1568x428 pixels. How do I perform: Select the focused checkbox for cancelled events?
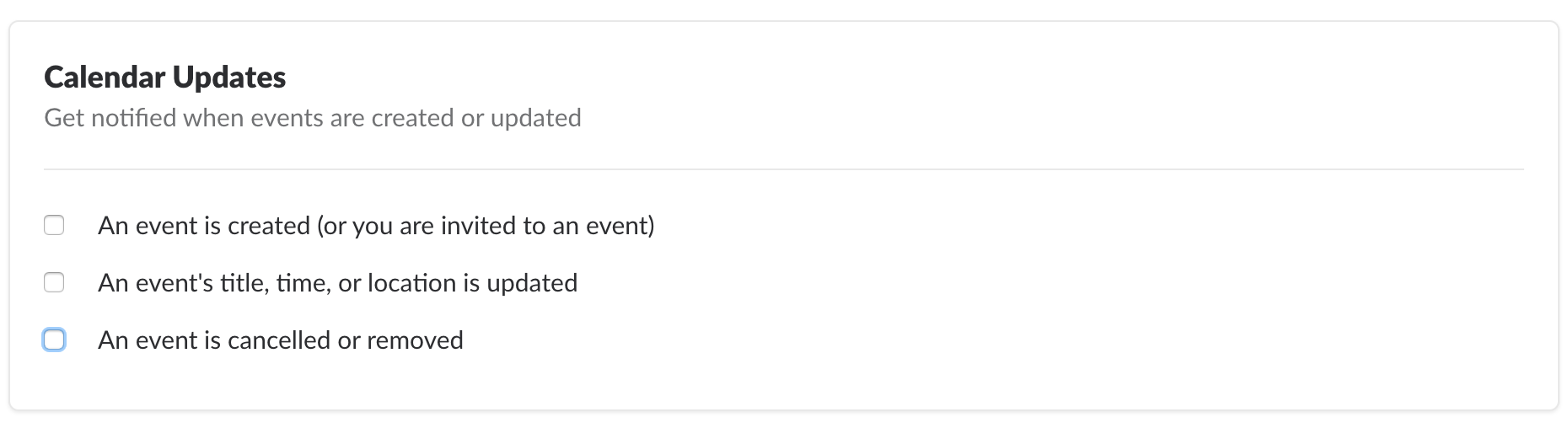(54, 340)
